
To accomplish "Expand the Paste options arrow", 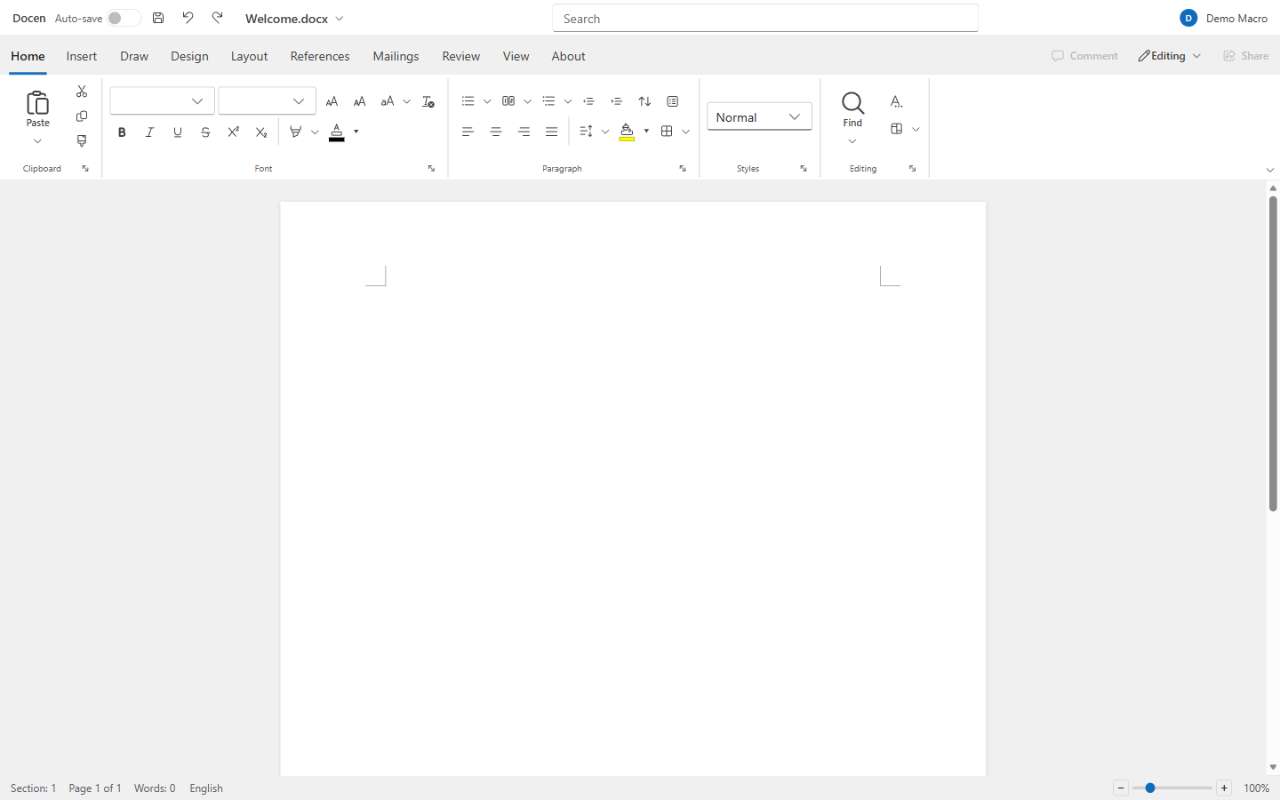I will coord(38,141).
